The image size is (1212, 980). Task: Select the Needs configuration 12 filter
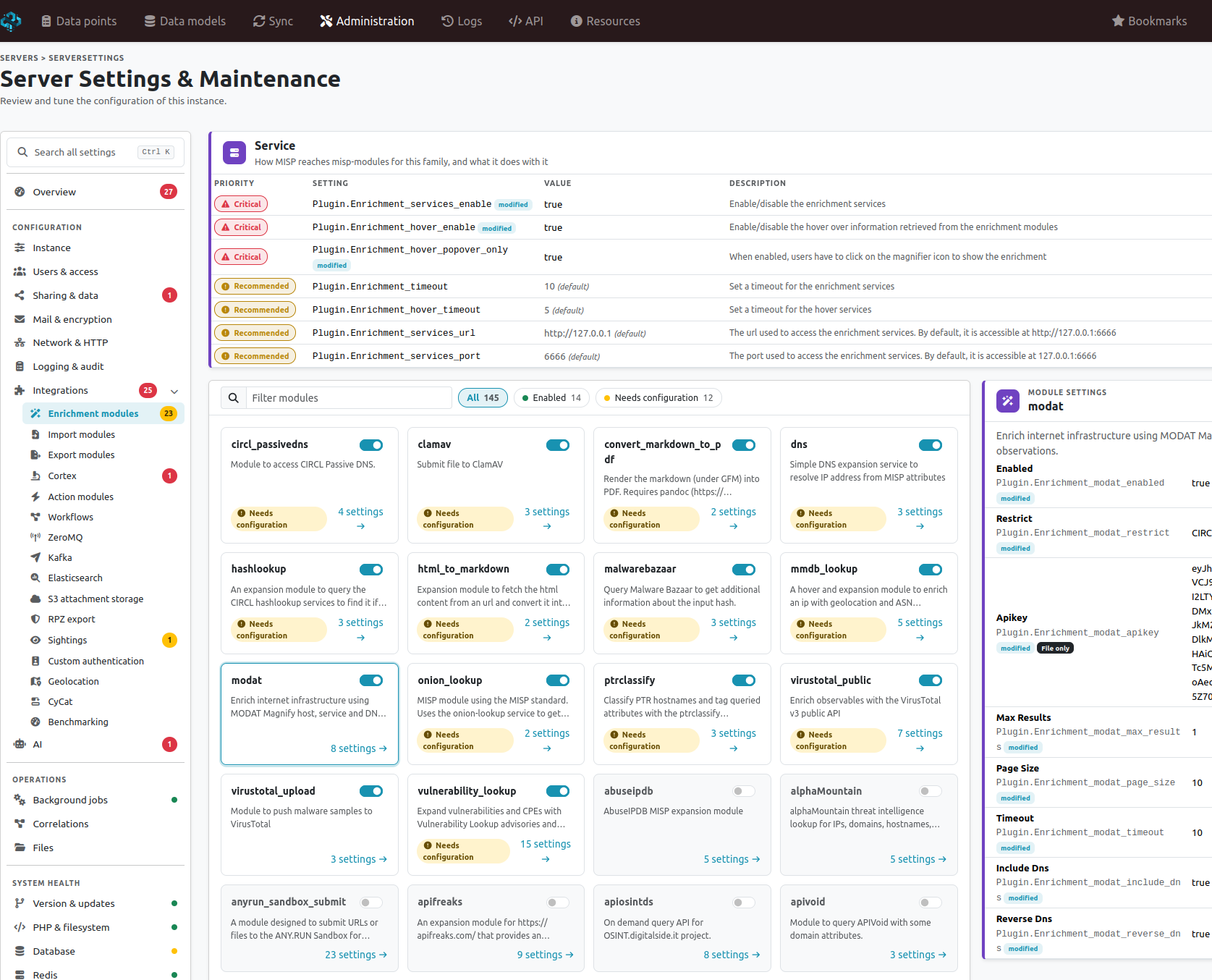[658, 398]
